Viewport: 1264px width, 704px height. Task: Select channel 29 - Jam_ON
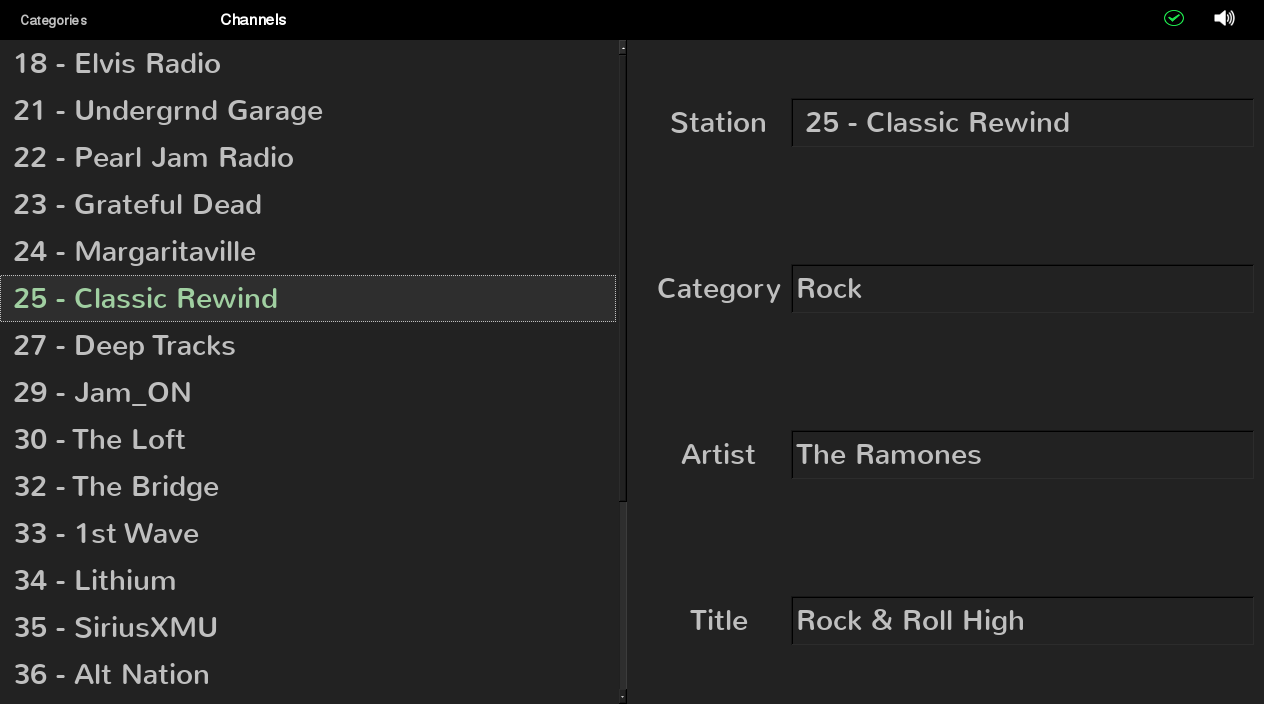308,392
